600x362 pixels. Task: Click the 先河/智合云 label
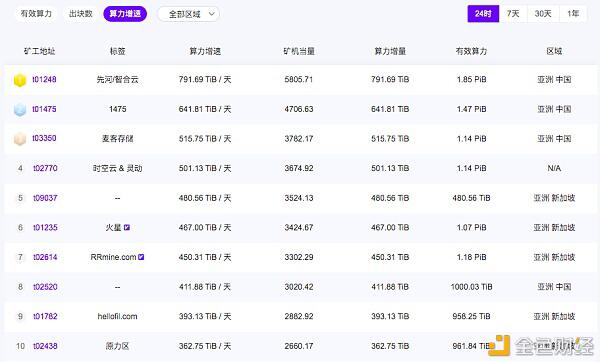click(117, 80)
